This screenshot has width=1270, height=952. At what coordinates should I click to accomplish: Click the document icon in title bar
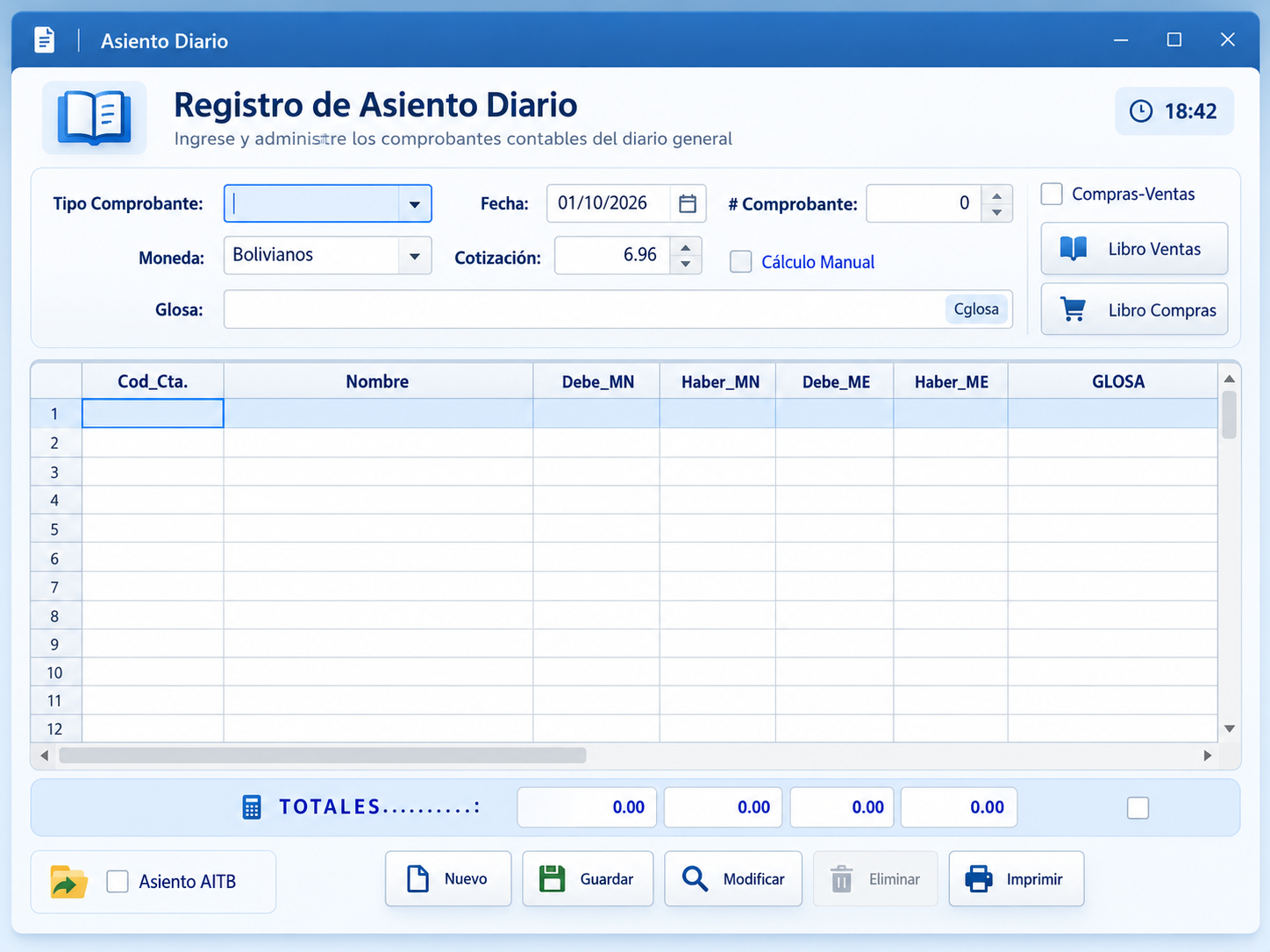[x=44, y=40]
